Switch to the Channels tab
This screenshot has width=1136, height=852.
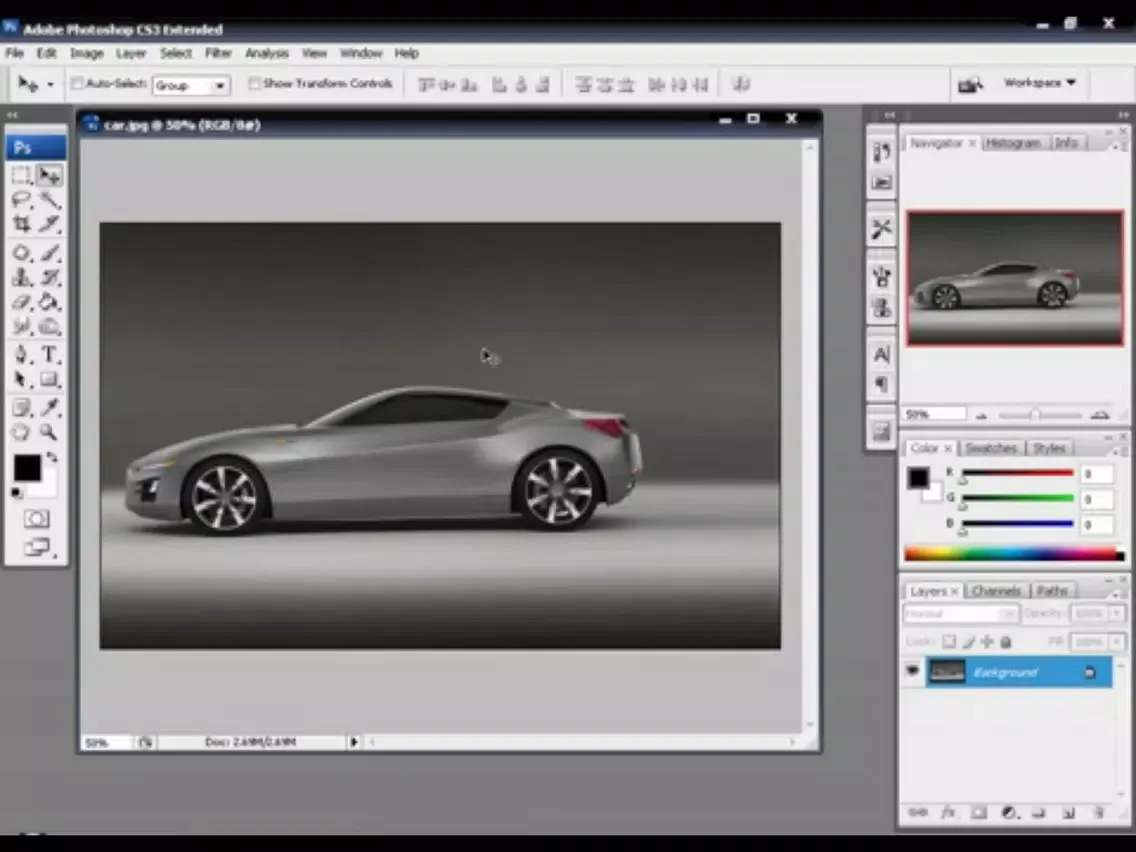996,590
